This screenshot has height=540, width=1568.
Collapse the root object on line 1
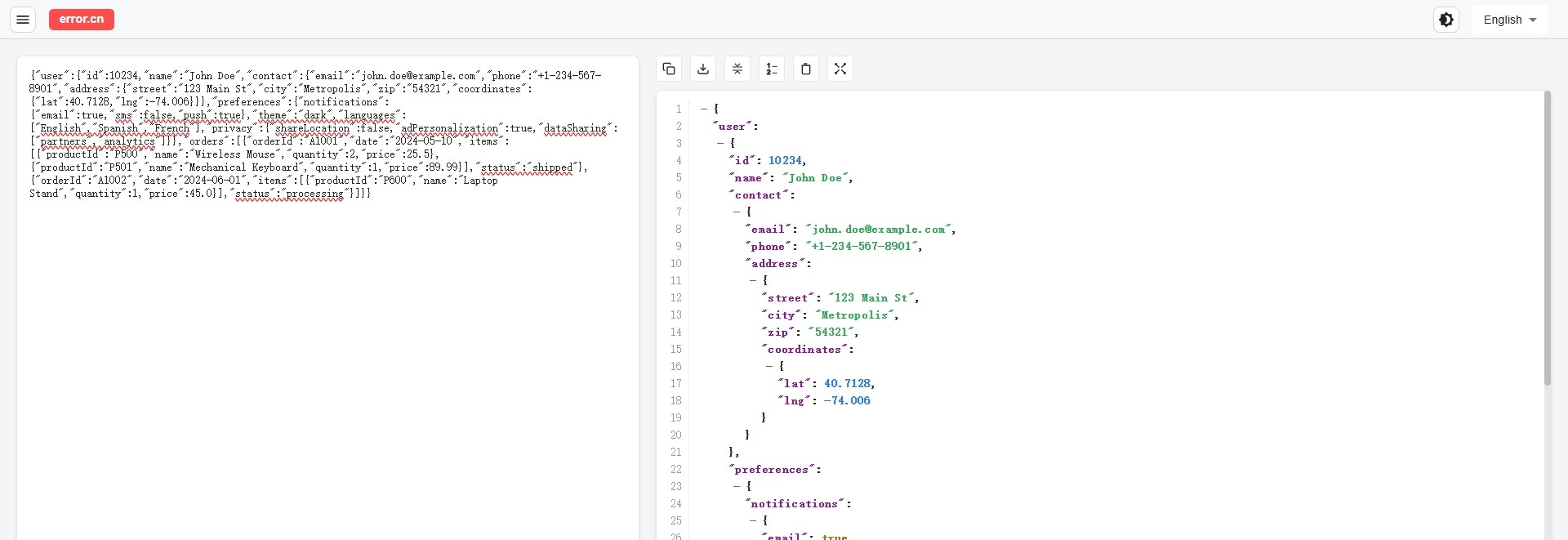[x=704, y=109]
